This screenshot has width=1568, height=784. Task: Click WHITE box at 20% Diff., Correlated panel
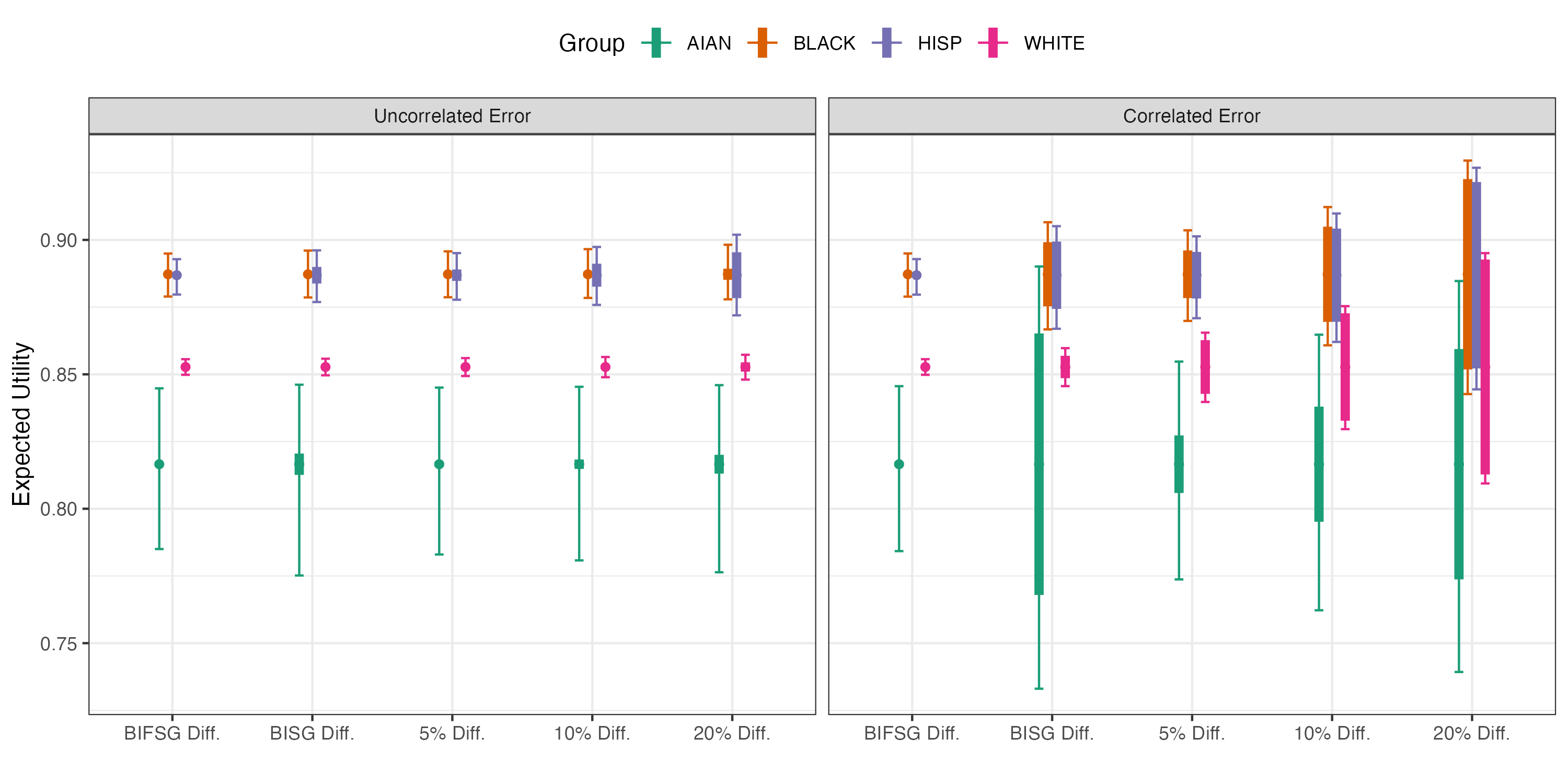point(1485,367)
